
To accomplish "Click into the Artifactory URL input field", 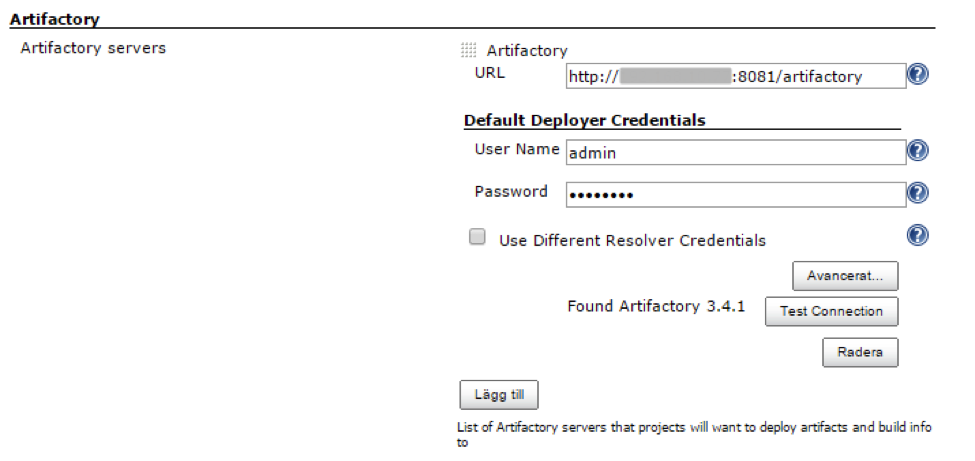I will (735, 76).
